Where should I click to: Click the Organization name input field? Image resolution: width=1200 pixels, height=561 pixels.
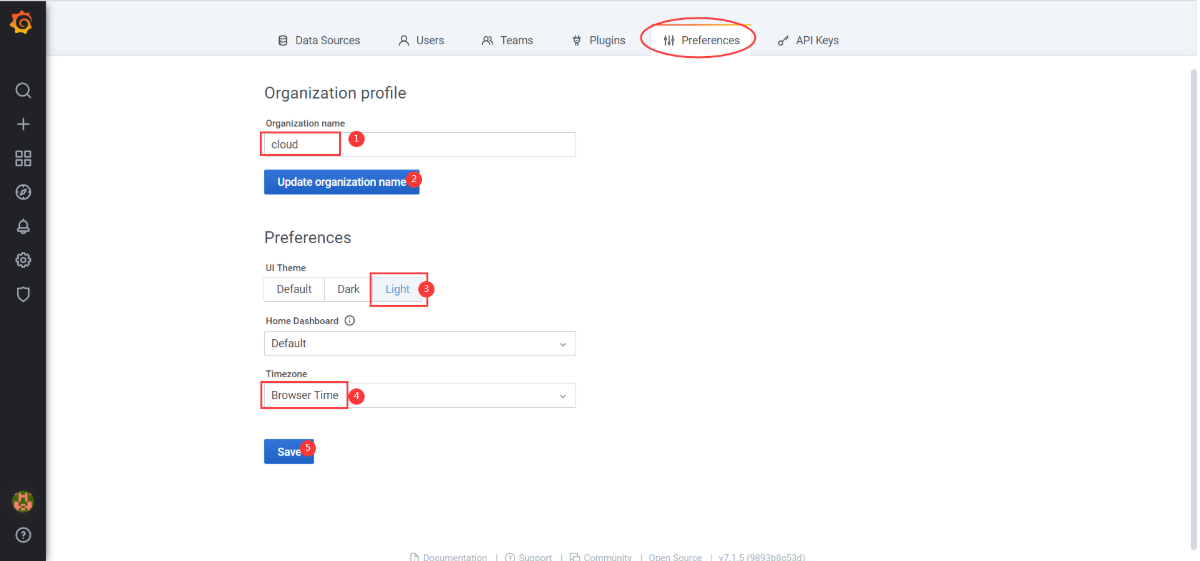pos(420,144)
